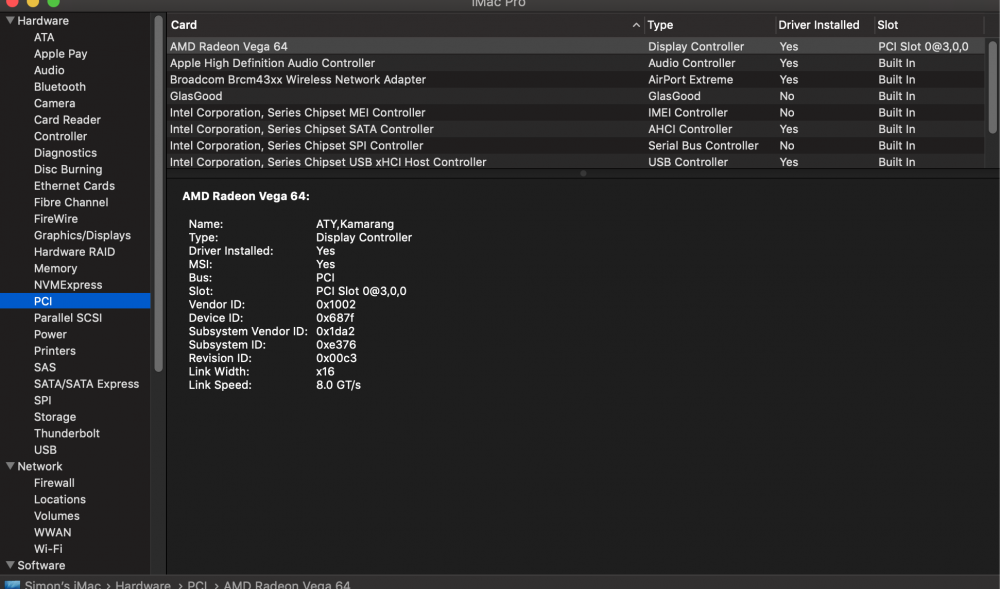Screen dimensions: 1000x589
Task: Go to Hardware in the path bar
Action: (x=143, y=585)
